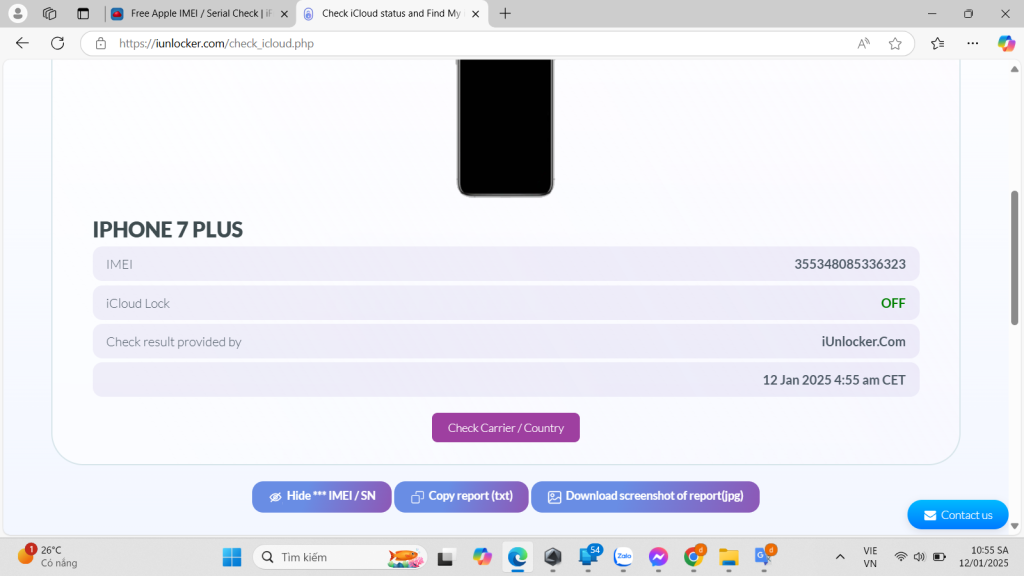Open the Favorites list icon
The image size is (1024, 576).
937,43
